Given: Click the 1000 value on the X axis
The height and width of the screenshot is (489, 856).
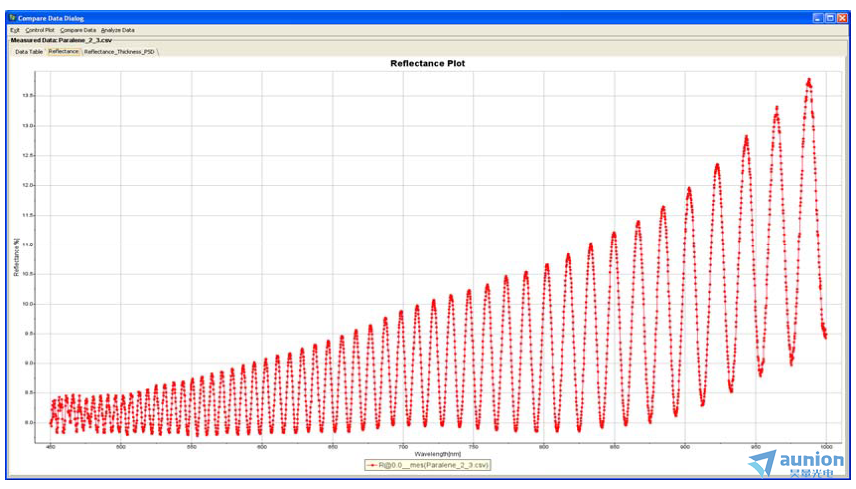Looking at the screenshot, I should click(x=826, y=447).
